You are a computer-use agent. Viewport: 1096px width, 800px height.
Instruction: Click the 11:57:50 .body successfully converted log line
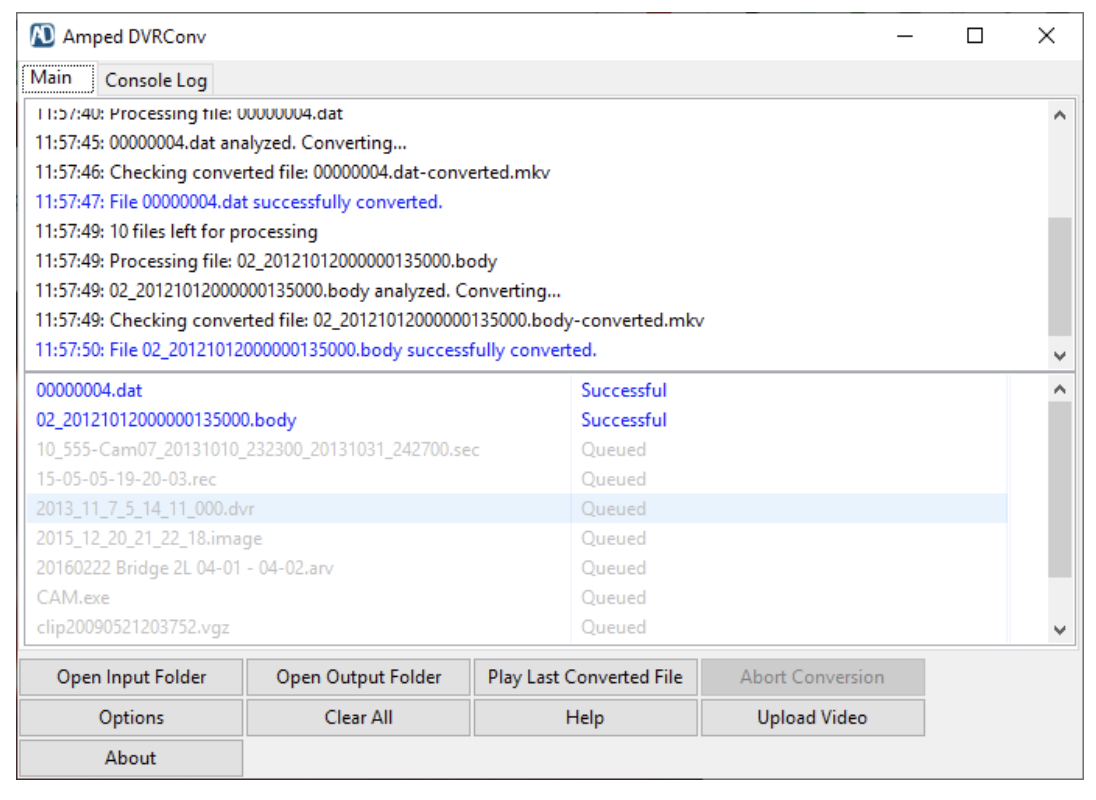coord(316,350)
